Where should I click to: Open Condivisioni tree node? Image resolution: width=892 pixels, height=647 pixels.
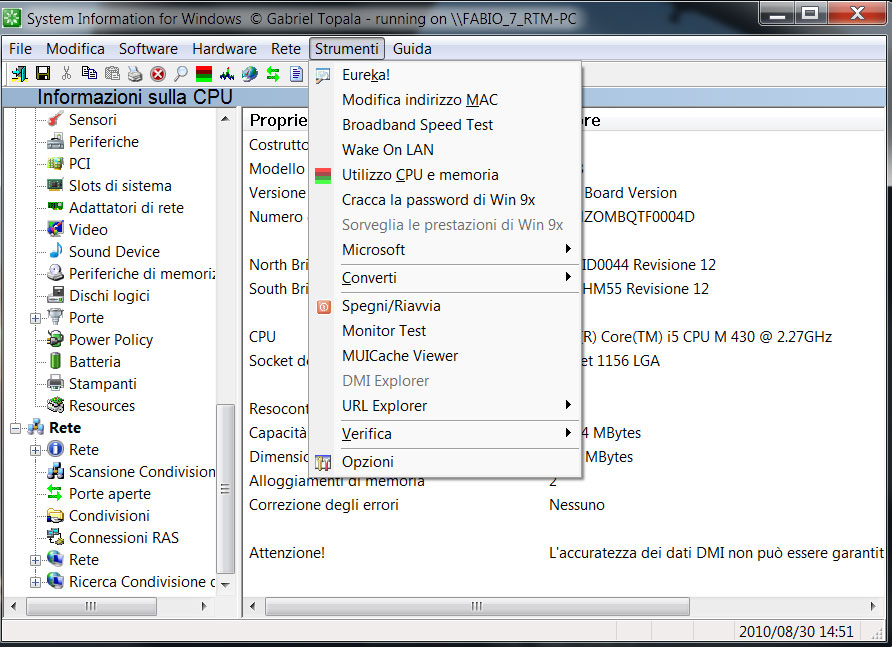[109, 516]
